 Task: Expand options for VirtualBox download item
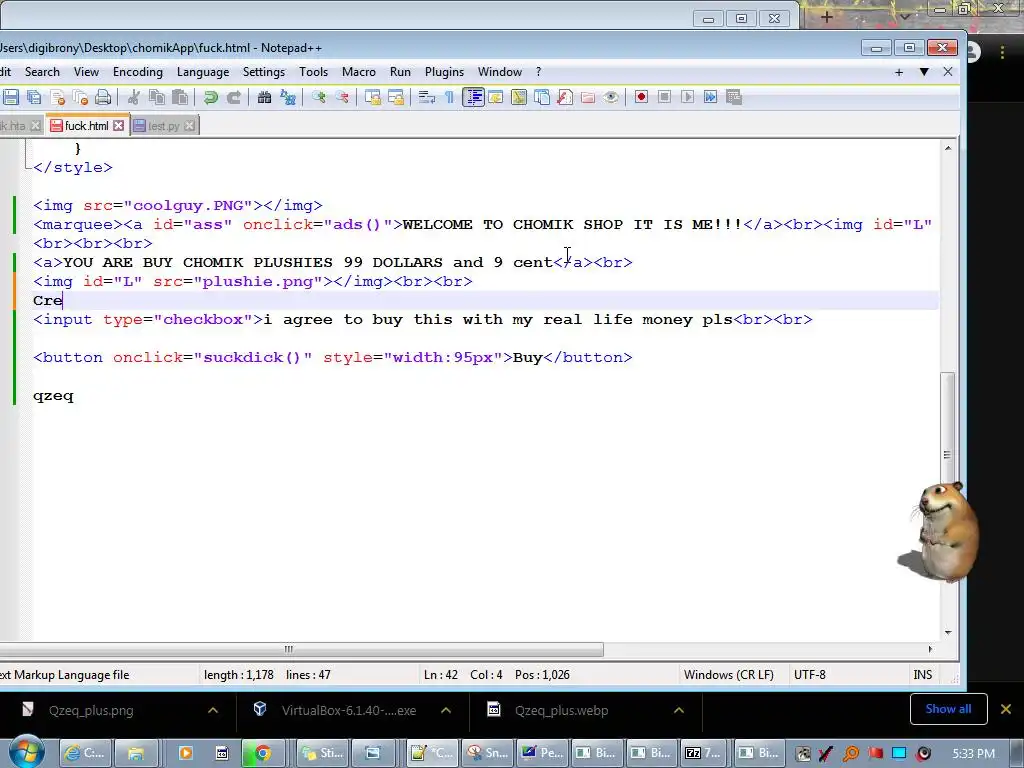[x=446, y=711]
